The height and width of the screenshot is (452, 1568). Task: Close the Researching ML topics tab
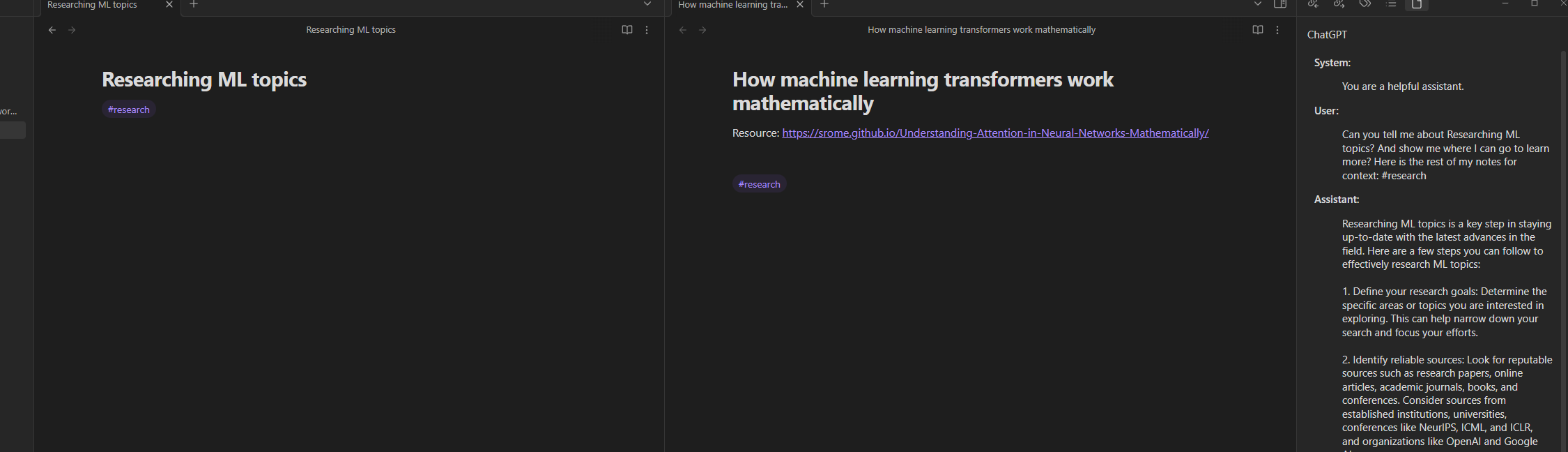(x=169, y=4)
